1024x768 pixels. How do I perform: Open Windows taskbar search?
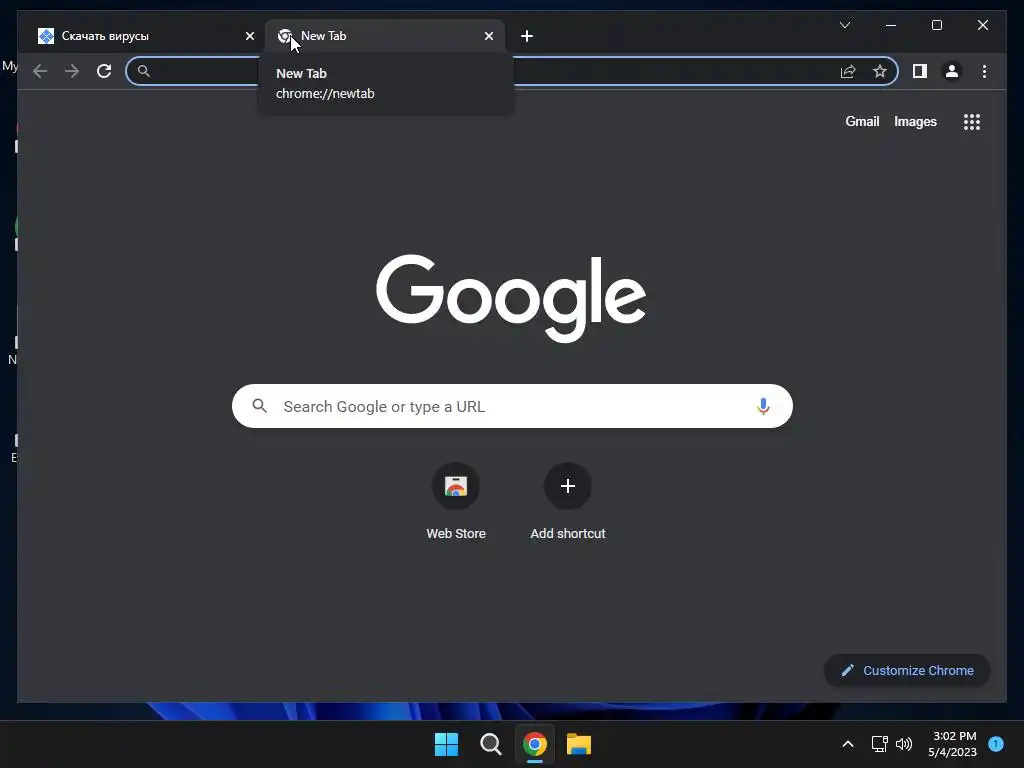490,744
